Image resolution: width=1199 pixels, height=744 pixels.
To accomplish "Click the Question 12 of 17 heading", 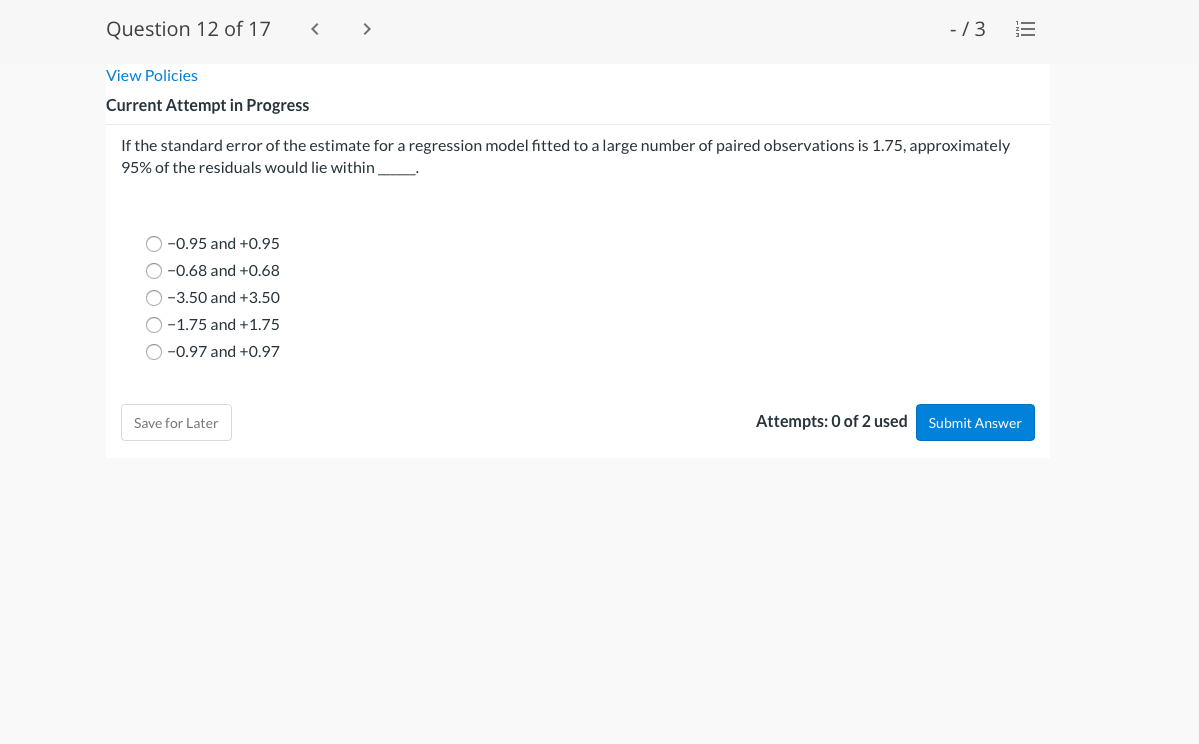I will tap(188, 29).
